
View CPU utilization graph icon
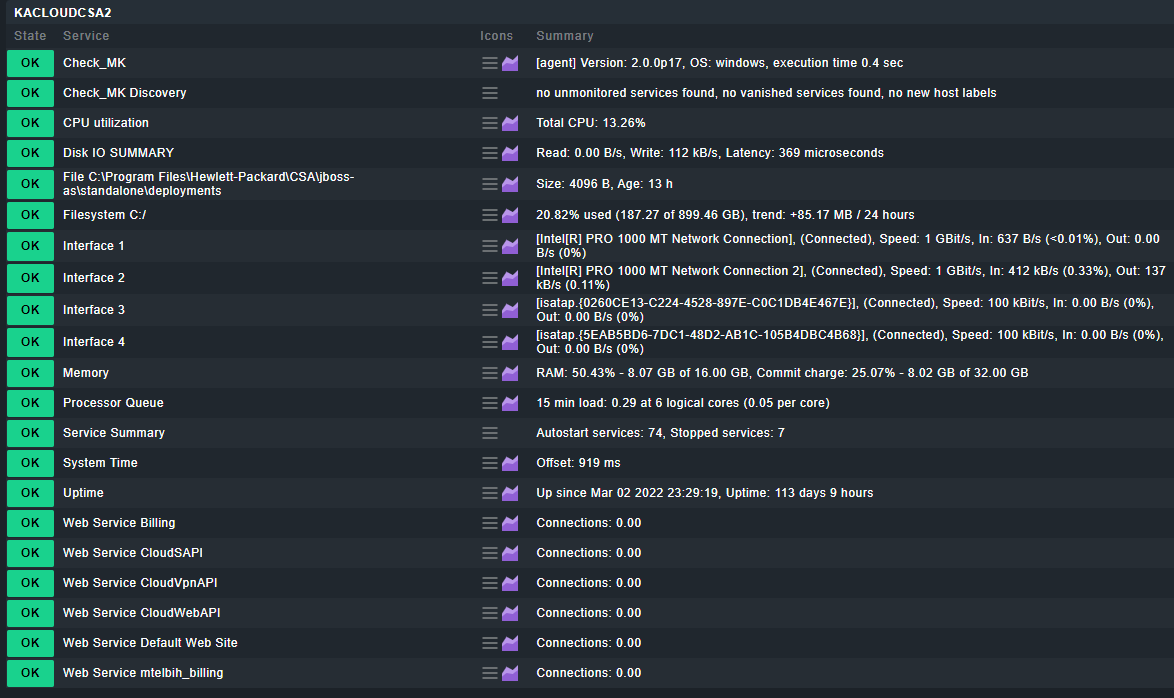pos(510,124)
